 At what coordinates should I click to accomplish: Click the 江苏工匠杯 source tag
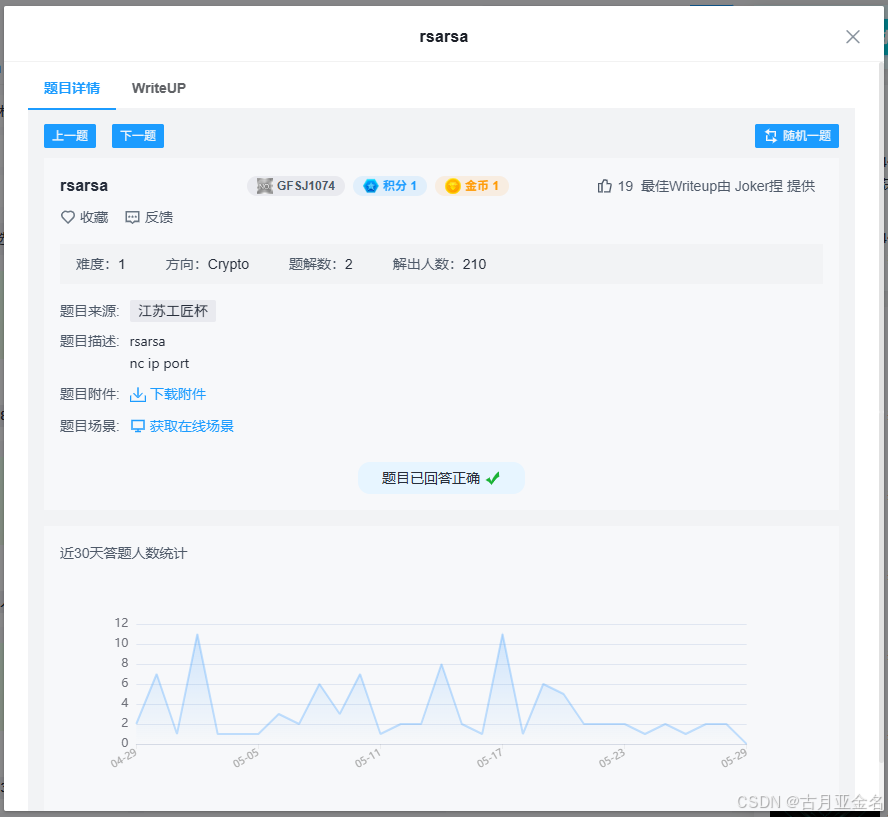tap(172, 311)
